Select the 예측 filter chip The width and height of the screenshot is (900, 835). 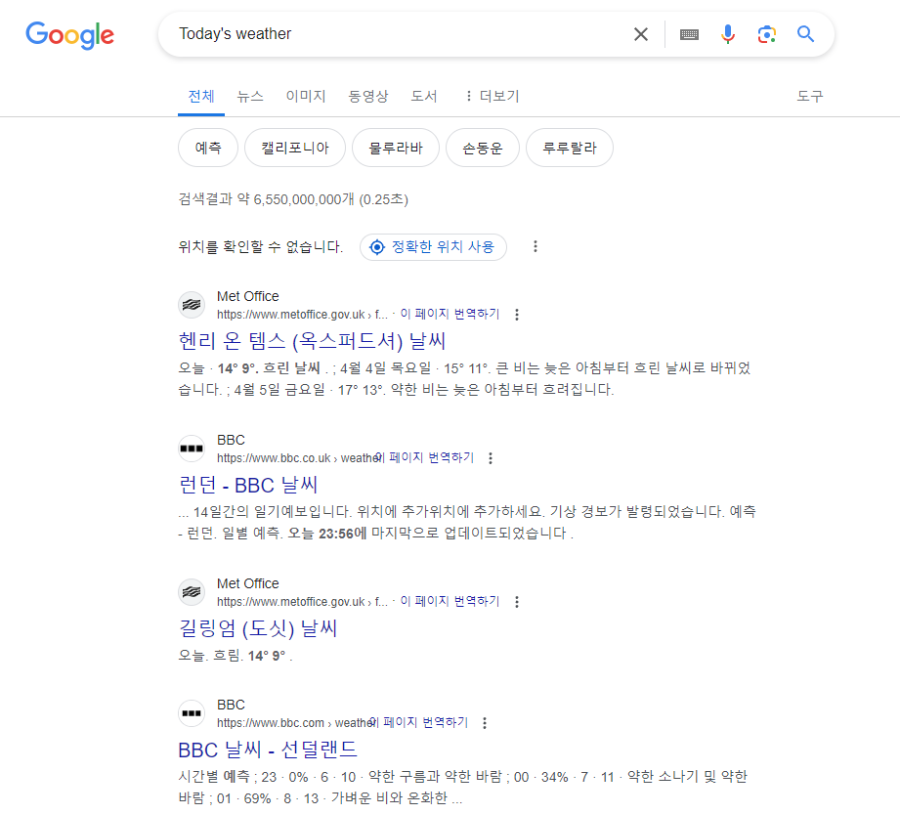(x=207, y=147)
